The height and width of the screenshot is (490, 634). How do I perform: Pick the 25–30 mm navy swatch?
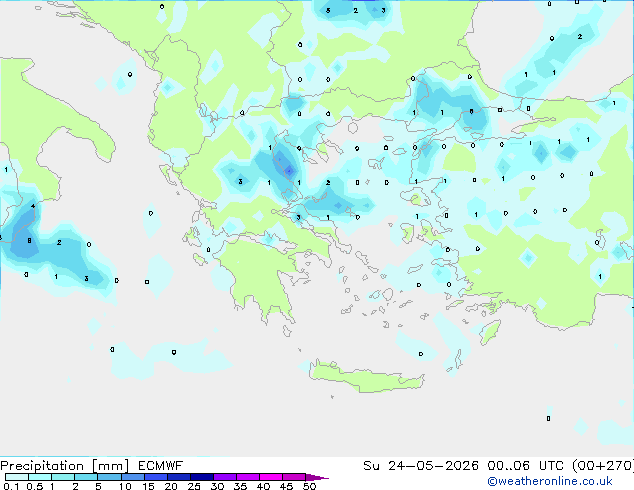point(202,477)
